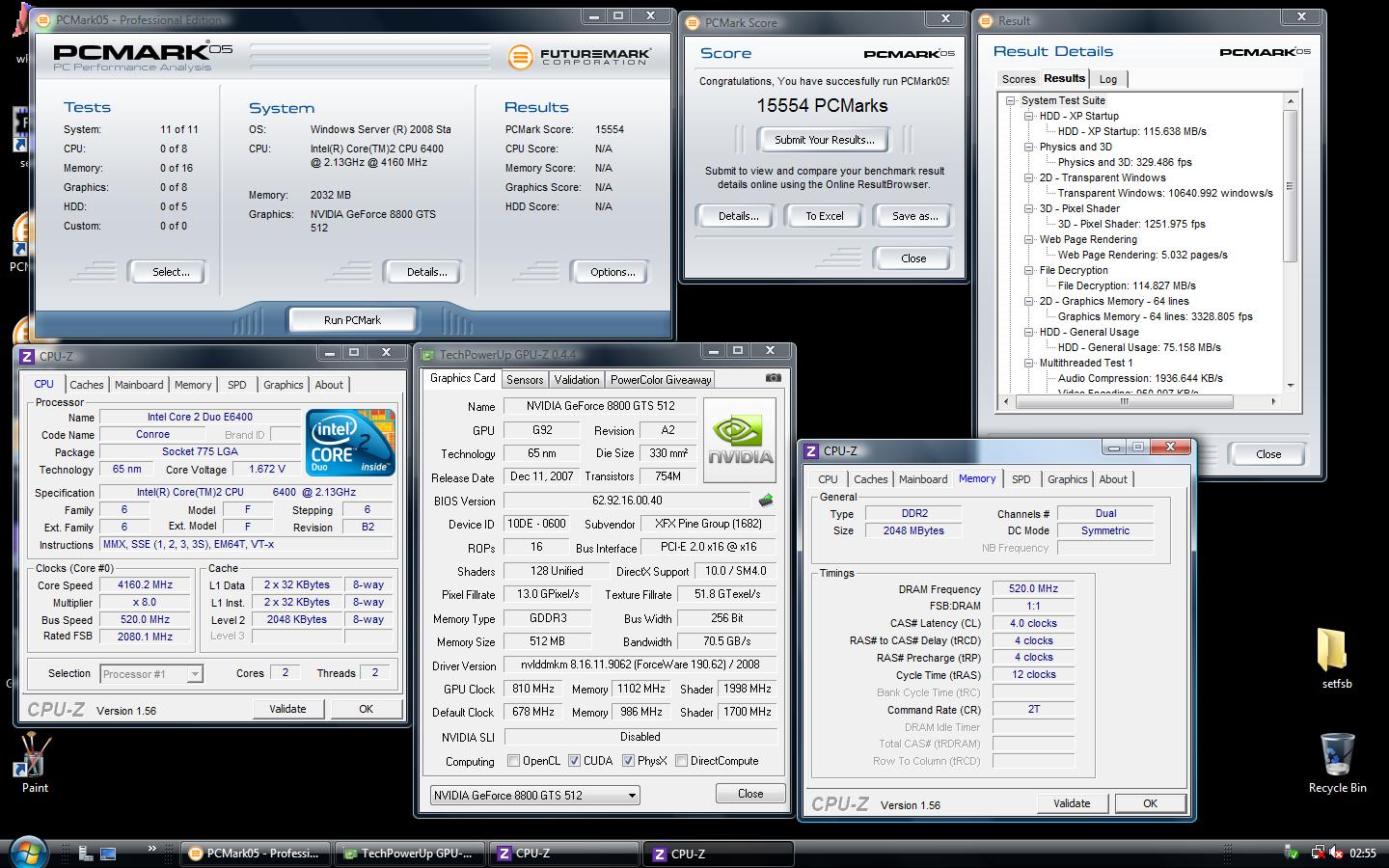
Task: Click the horizontal scrollbar in Result tree
Action: point(1124,401)
